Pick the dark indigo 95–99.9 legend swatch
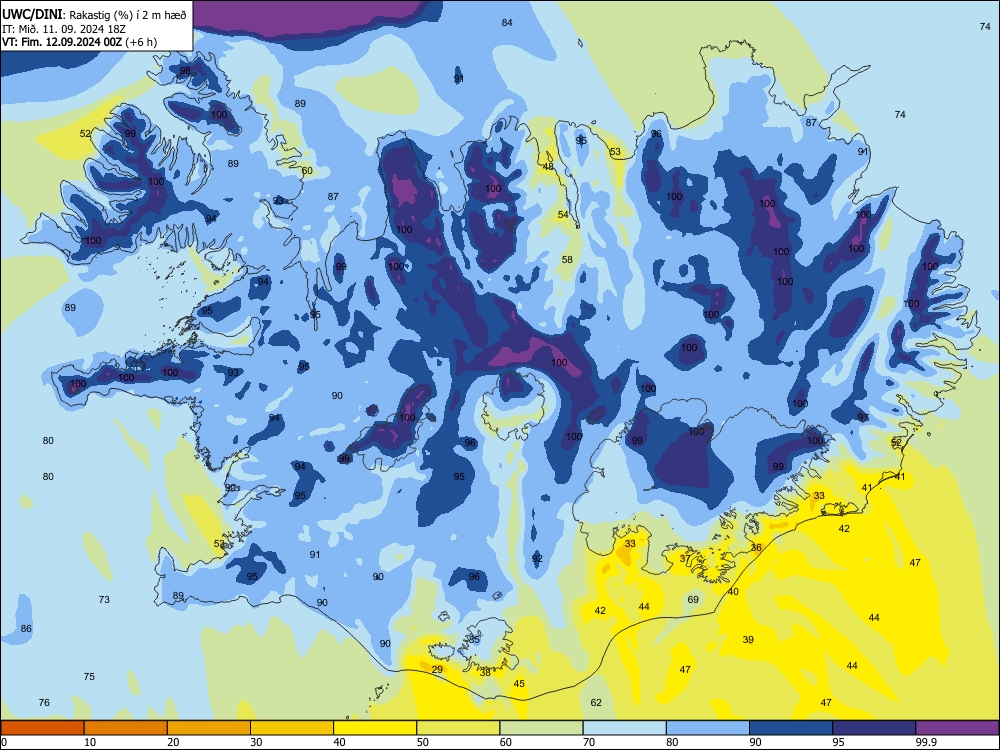This screenshot has height=750, width=1000. click(x=874, y=728)
